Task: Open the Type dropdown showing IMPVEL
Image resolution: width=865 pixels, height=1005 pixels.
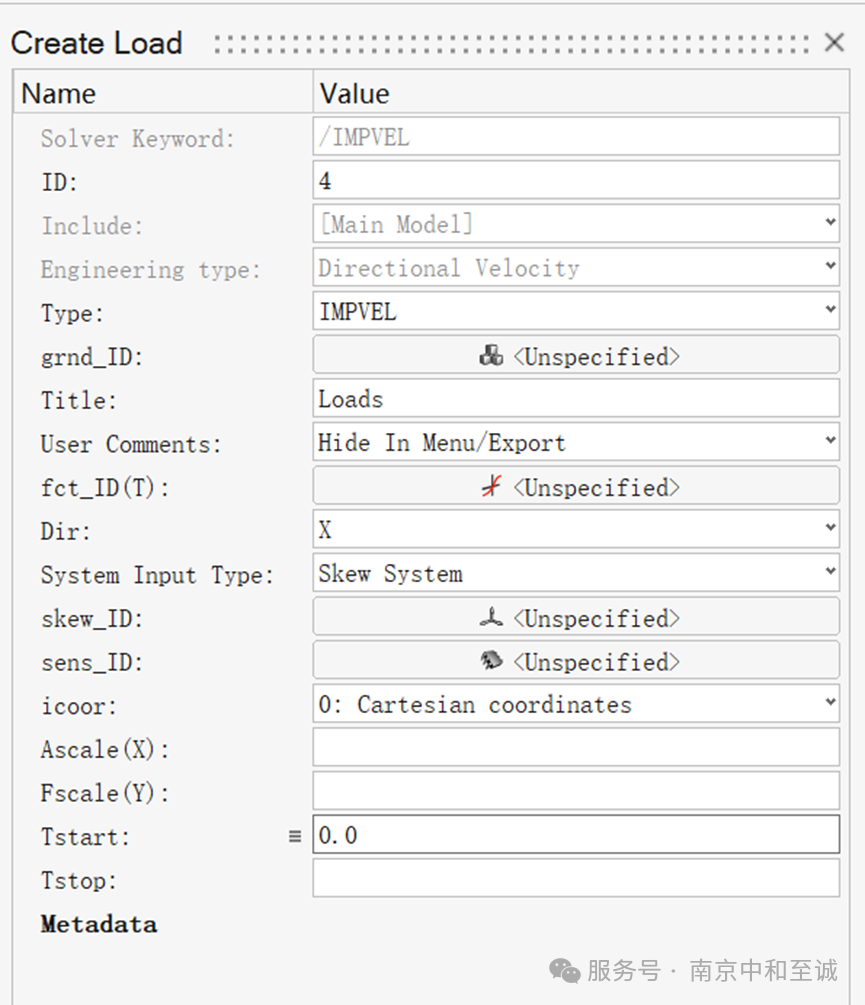Action: click(x=576, y=311)
